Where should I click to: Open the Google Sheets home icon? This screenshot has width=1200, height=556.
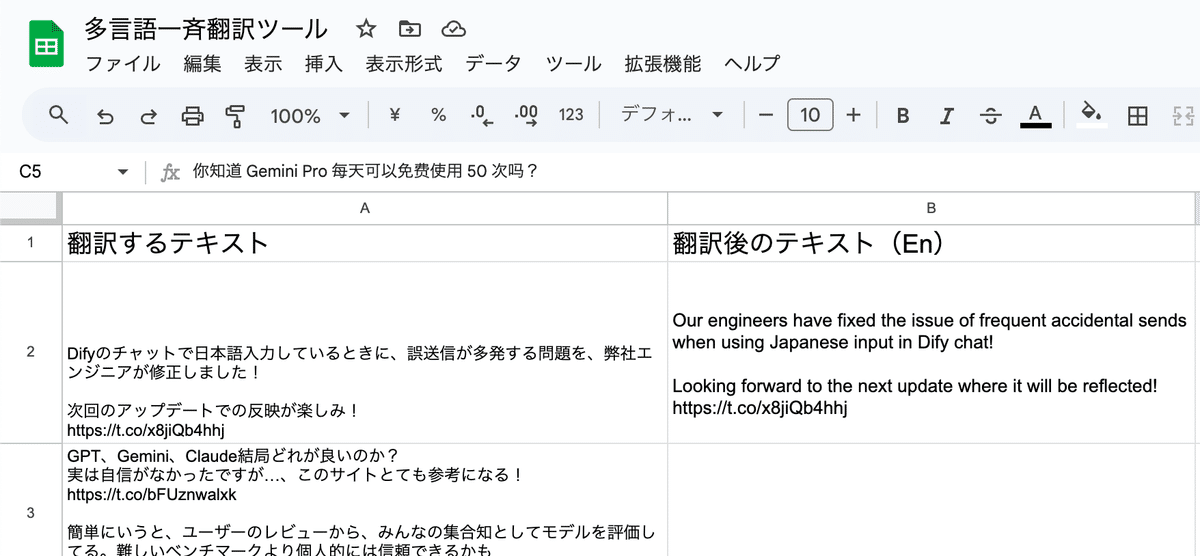pos(45,45)
